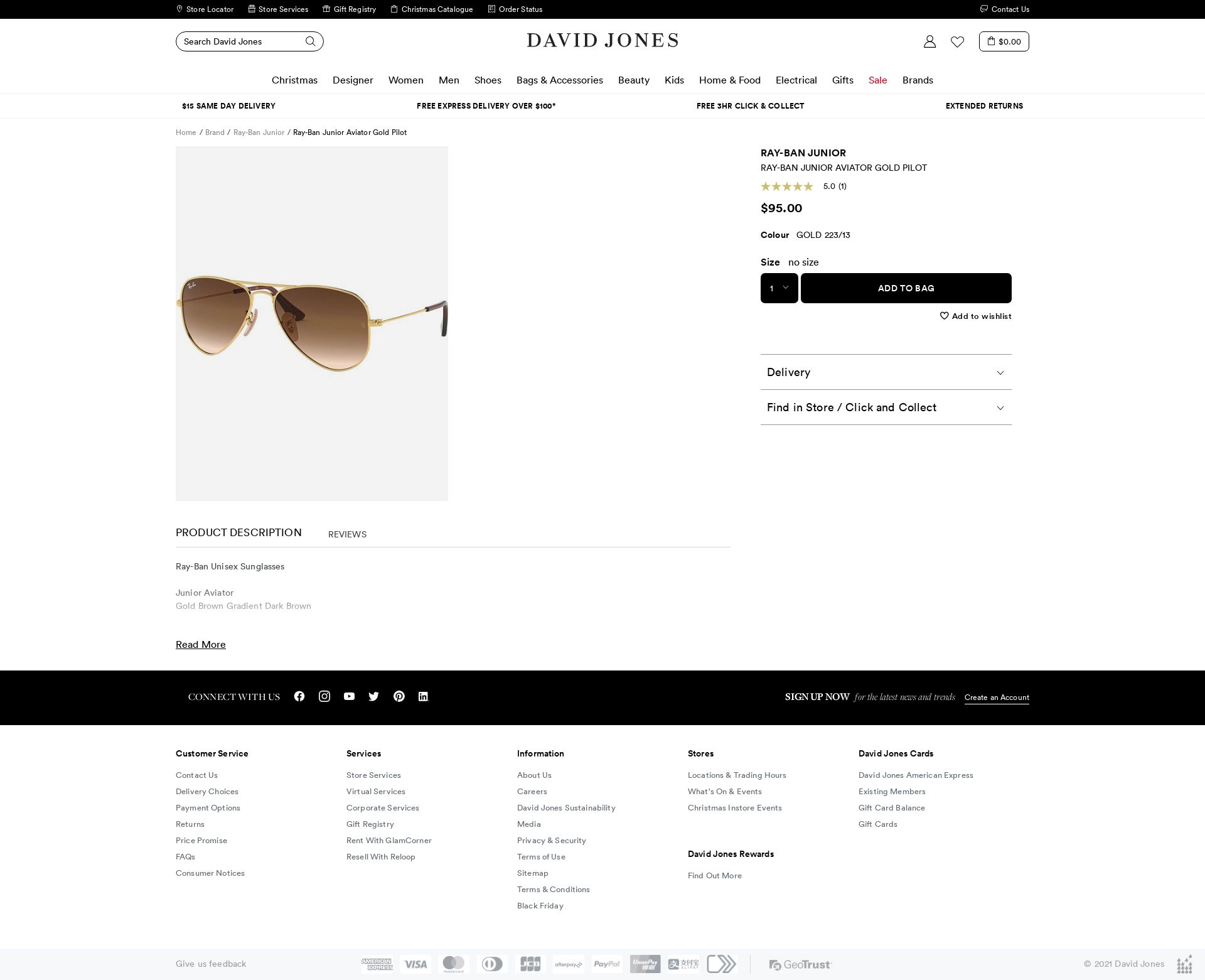Open Contact Us in top bar

pyautogui.click(x=1004, y=9)
